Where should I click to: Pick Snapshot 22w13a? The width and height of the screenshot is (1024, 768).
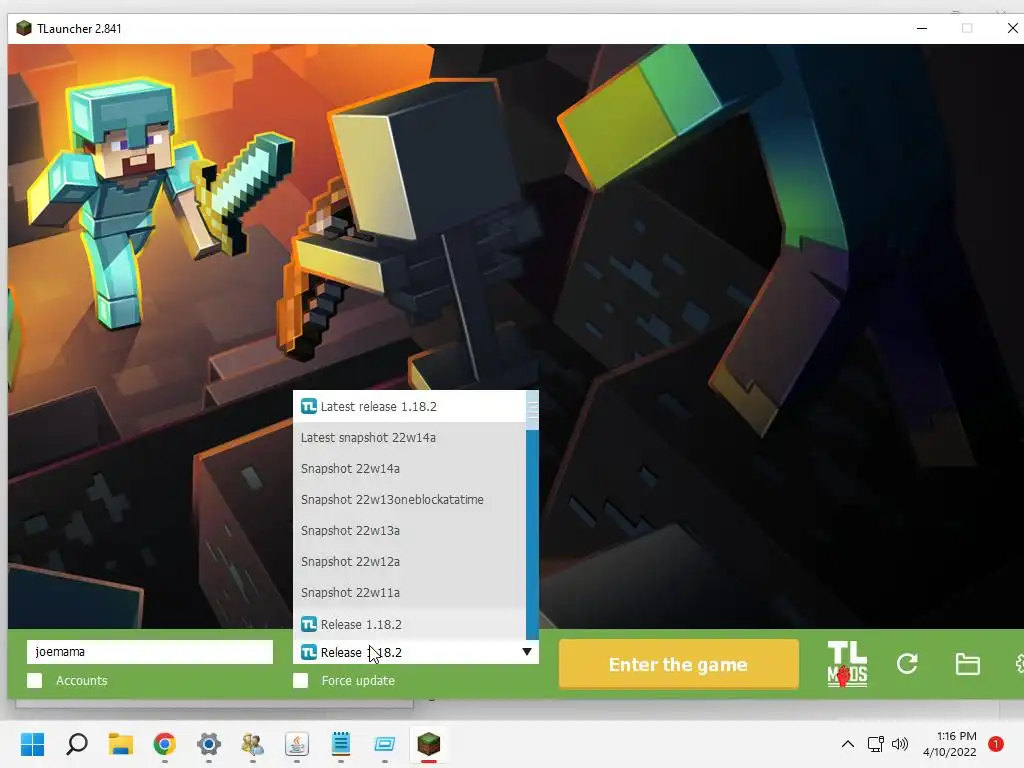pyautogui.click(x=409, y=530)
